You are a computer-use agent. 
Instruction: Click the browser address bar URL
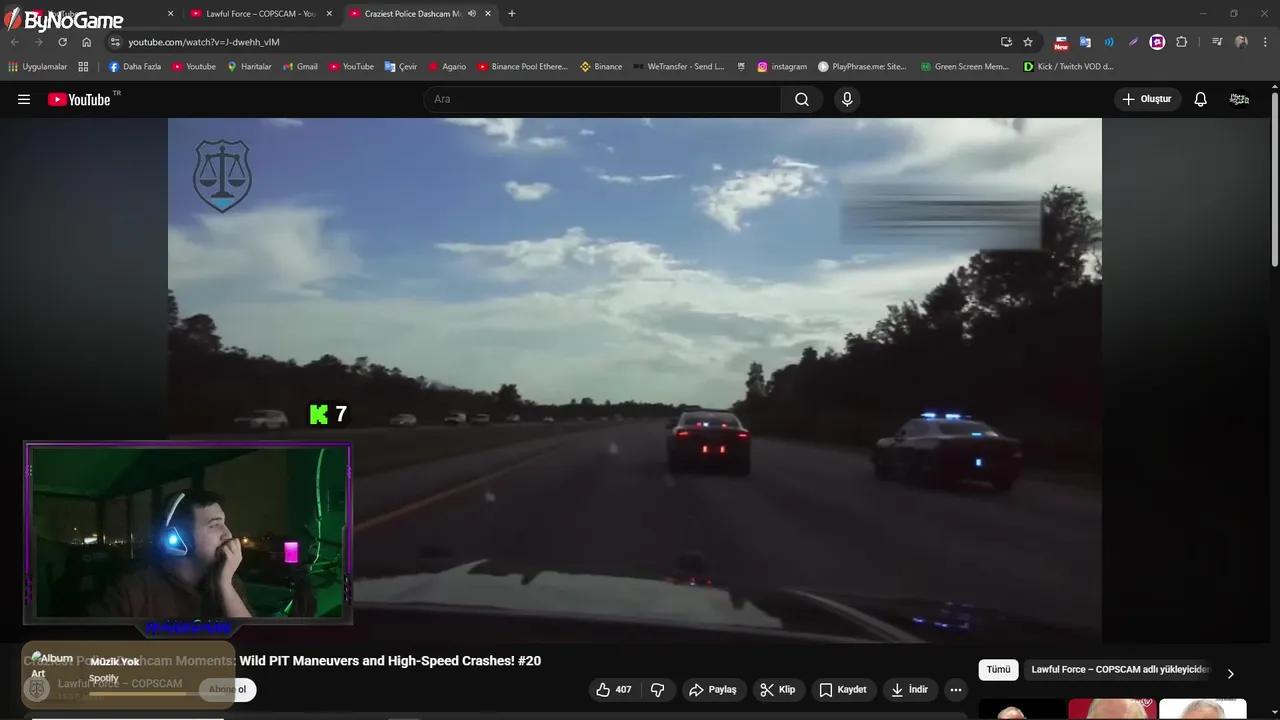[x=204, y=42]
